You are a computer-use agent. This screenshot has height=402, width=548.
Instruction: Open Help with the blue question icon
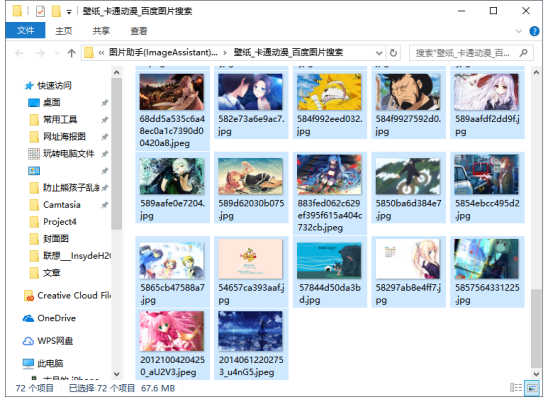tap(534, 31)
